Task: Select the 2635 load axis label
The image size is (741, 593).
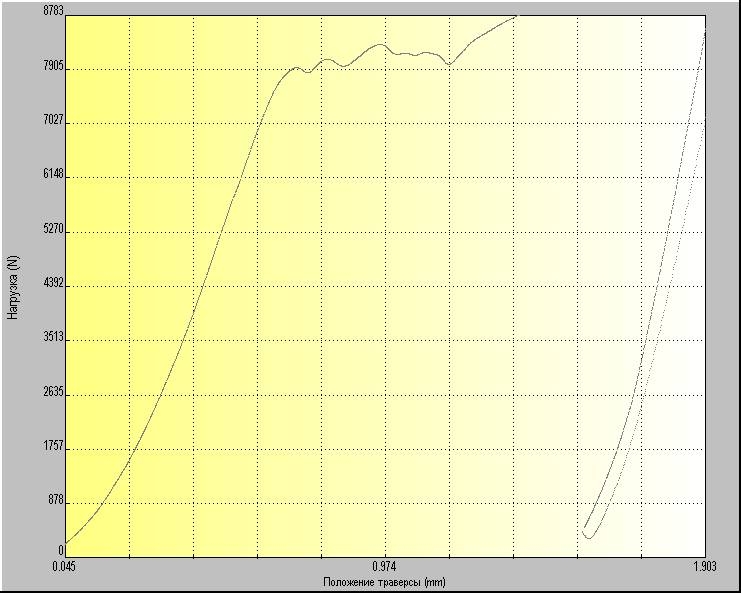Action: coord(53,392)
